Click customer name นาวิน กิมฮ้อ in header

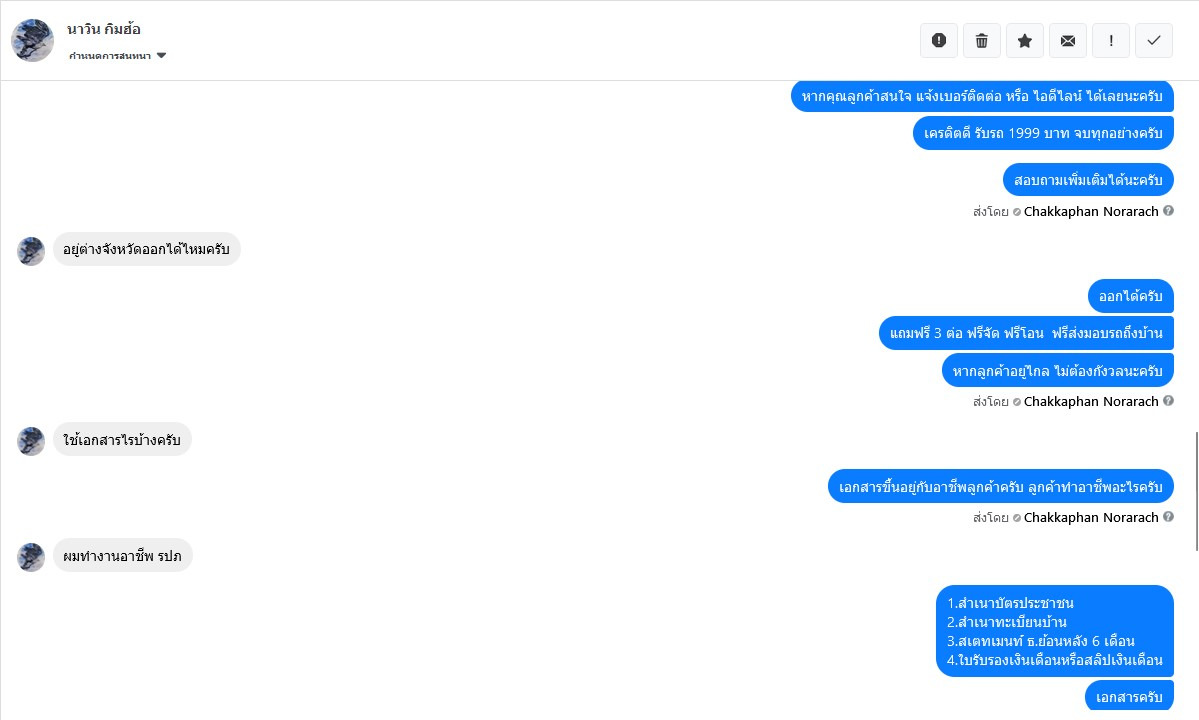[x=104, y=29]
